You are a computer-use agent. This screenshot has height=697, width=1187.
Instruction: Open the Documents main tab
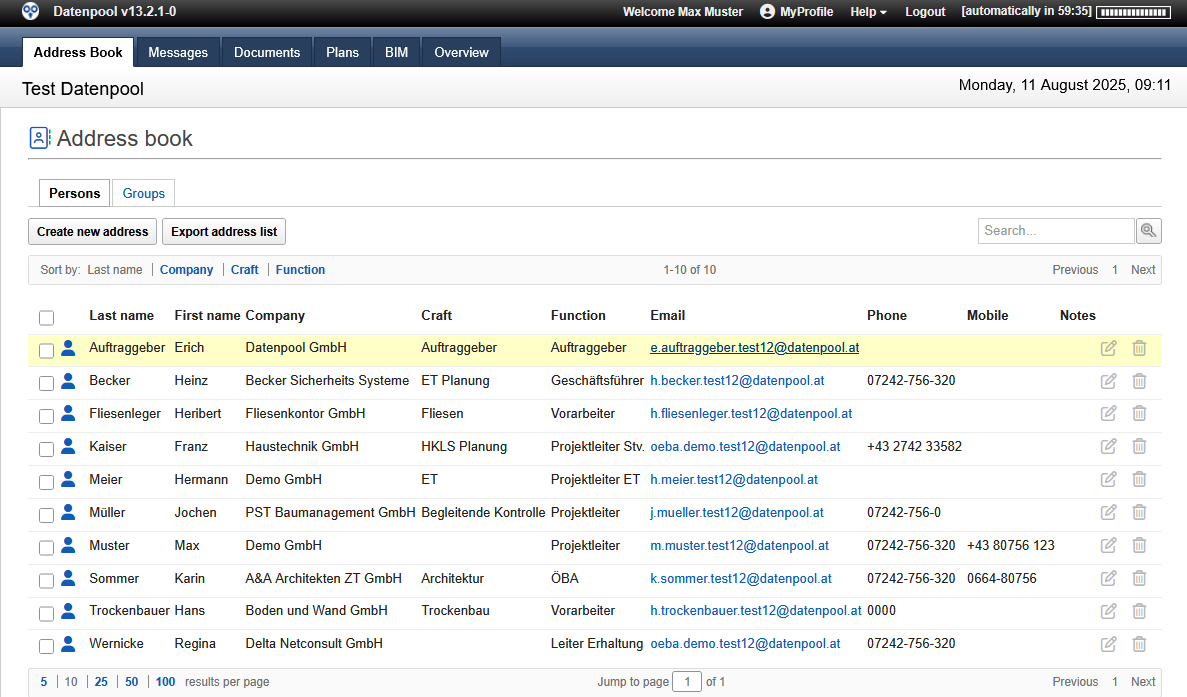tap(267, 52)
